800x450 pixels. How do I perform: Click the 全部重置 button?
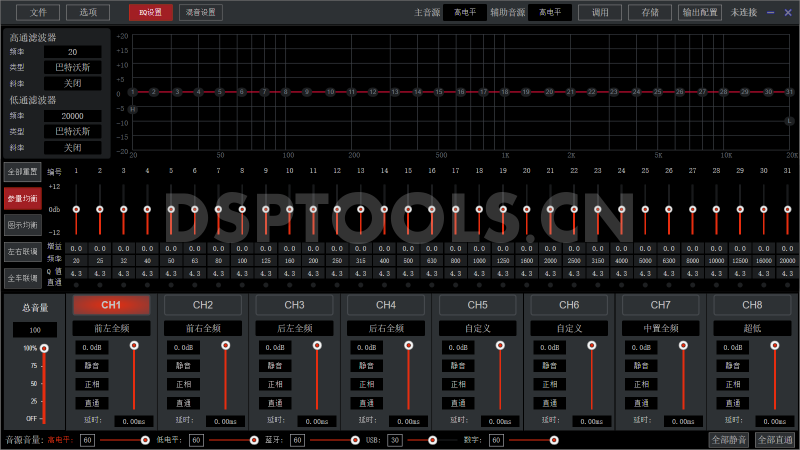click(22, 171)
